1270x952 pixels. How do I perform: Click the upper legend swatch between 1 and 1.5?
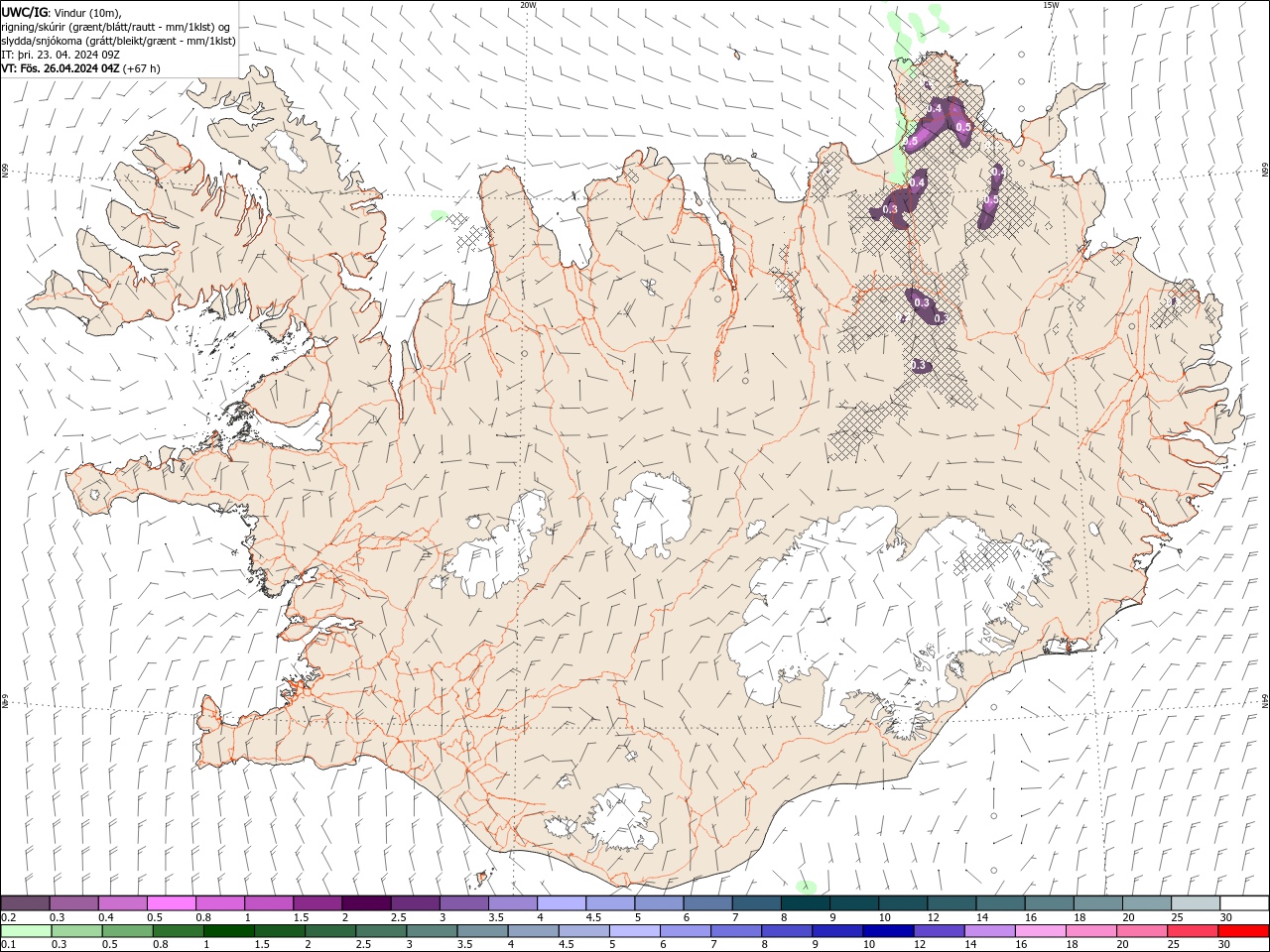[269, 902]
